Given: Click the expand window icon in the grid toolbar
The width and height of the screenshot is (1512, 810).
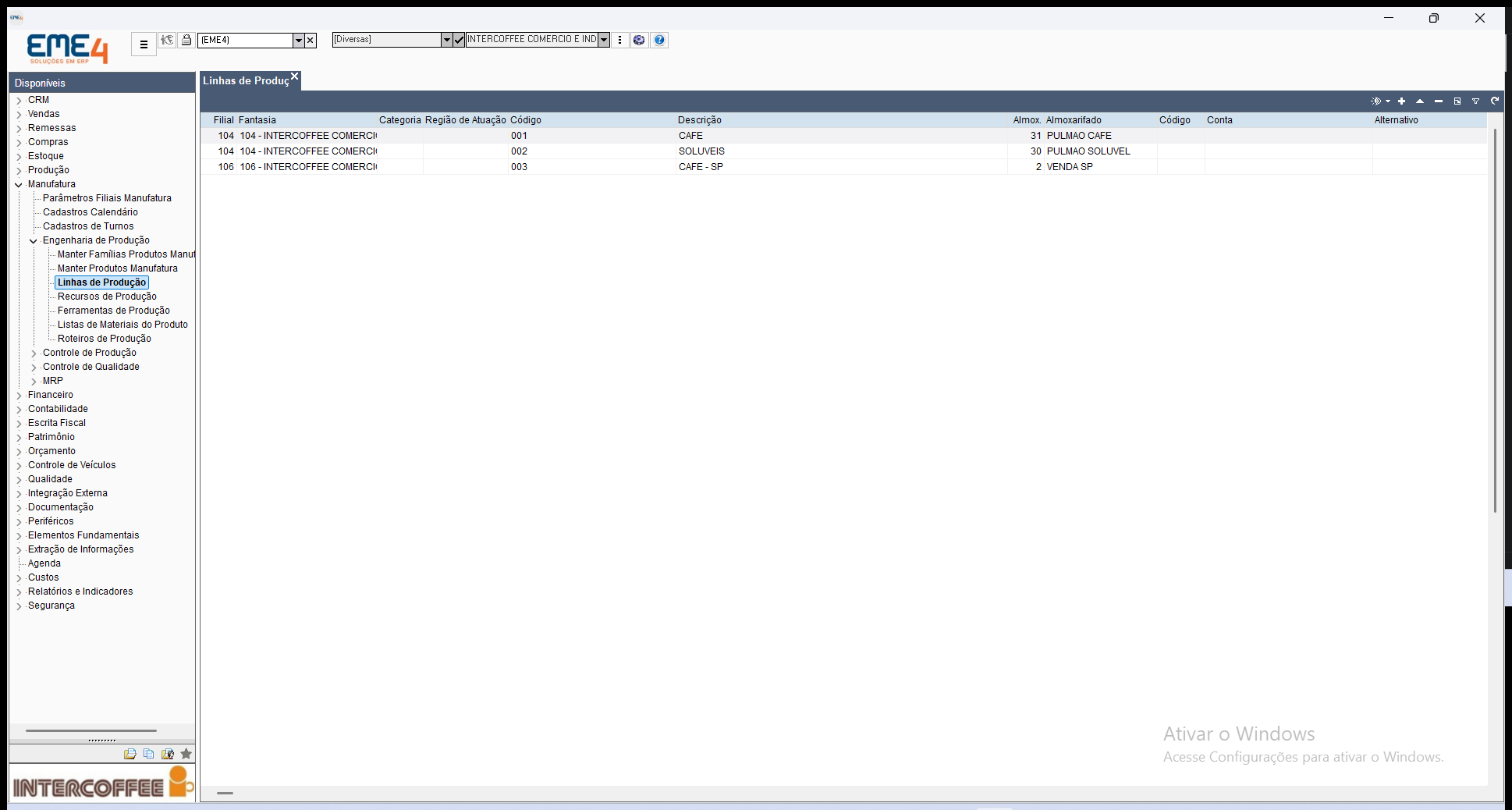Looking at the screenshot, I should (1457, 101).
